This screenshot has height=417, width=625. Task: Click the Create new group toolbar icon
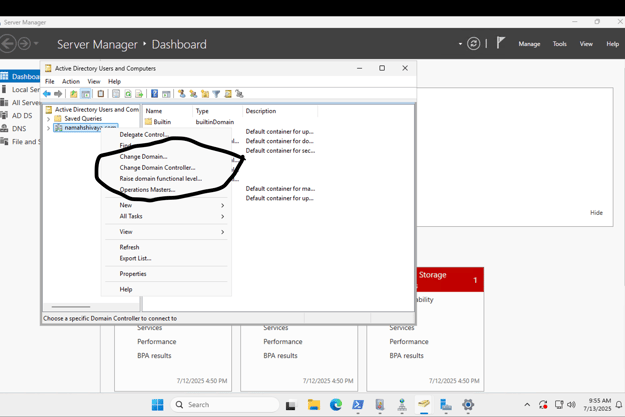[x=193, y=94]
